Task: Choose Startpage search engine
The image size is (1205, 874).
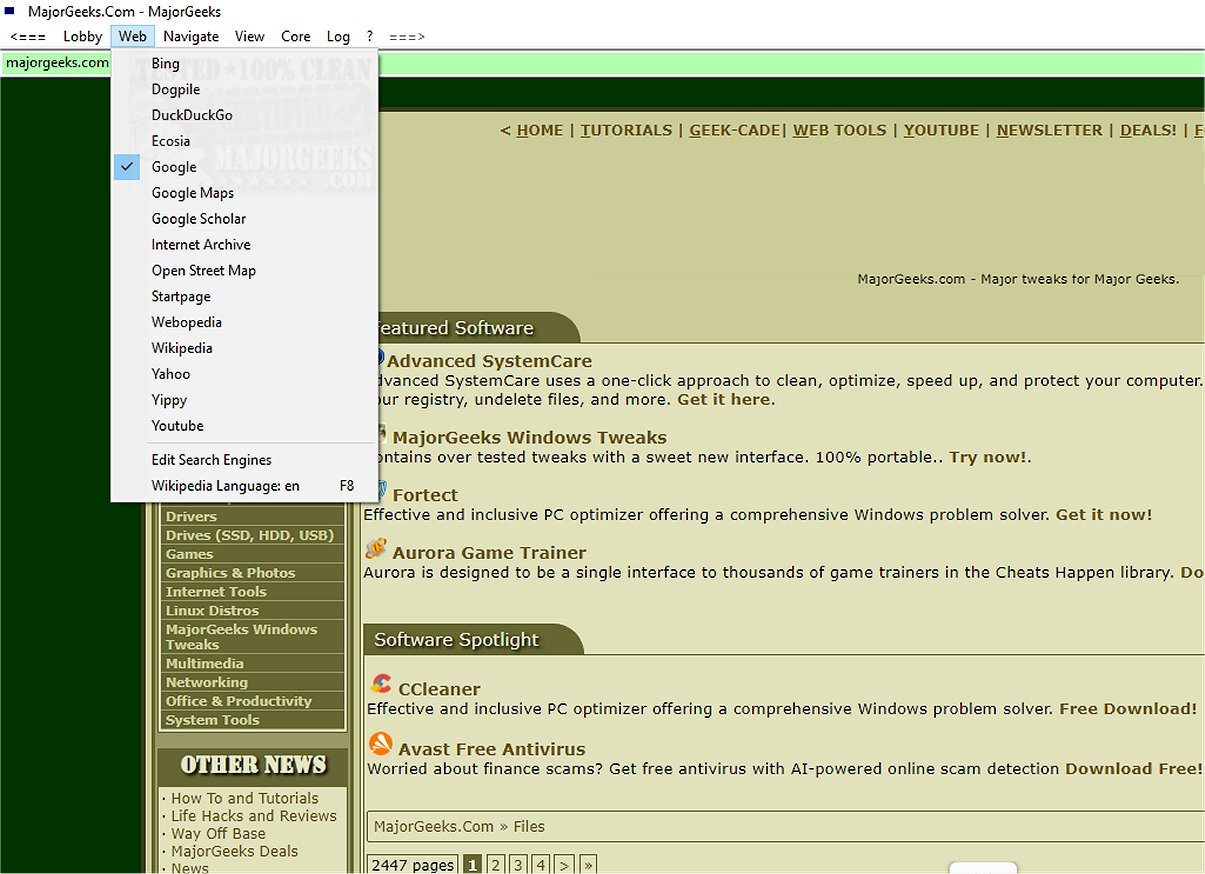Action: click(x=245, y=297)
